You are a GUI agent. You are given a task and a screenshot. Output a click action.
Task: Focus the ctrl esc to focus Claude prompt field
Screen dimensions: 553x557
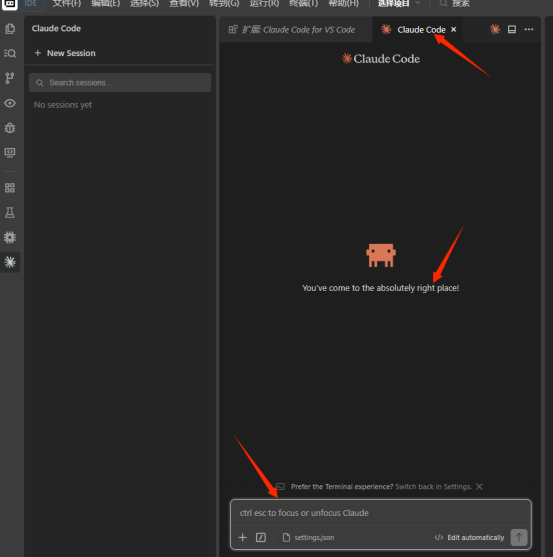tap(381, 513)
